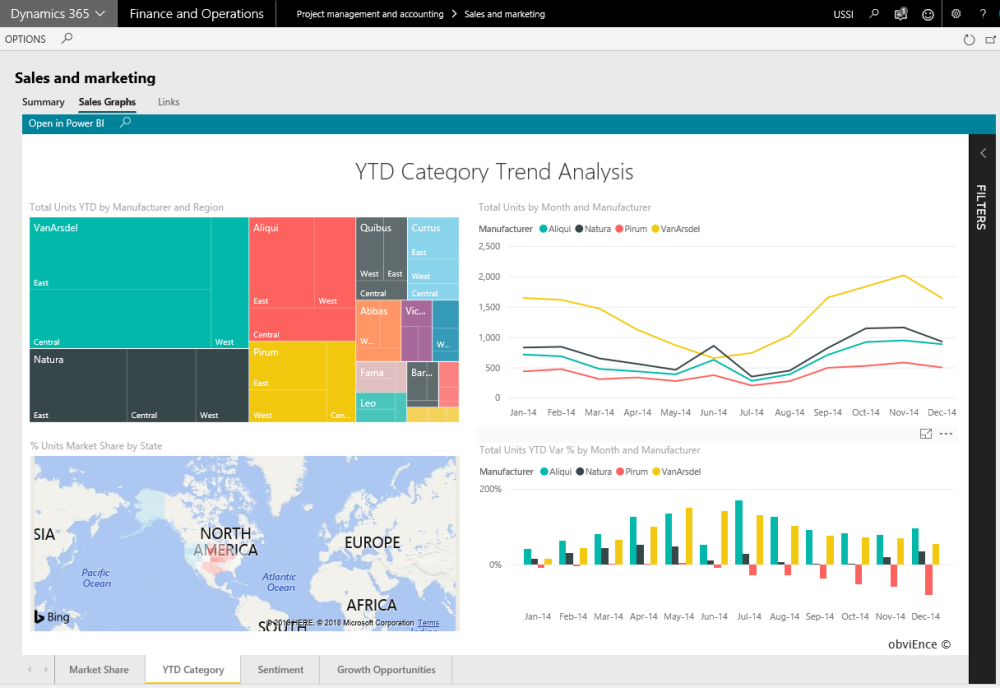Switch to the Summary tab

point(43,102)
